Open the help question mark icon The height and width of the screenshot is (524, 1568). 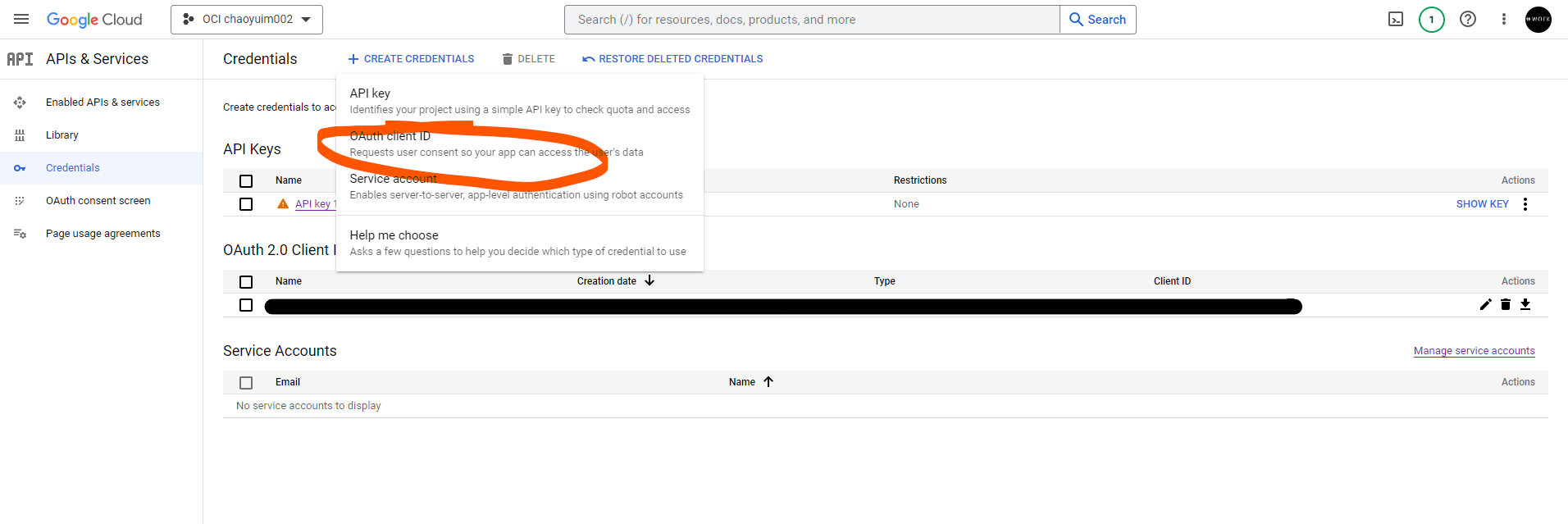click(1467, 19)
